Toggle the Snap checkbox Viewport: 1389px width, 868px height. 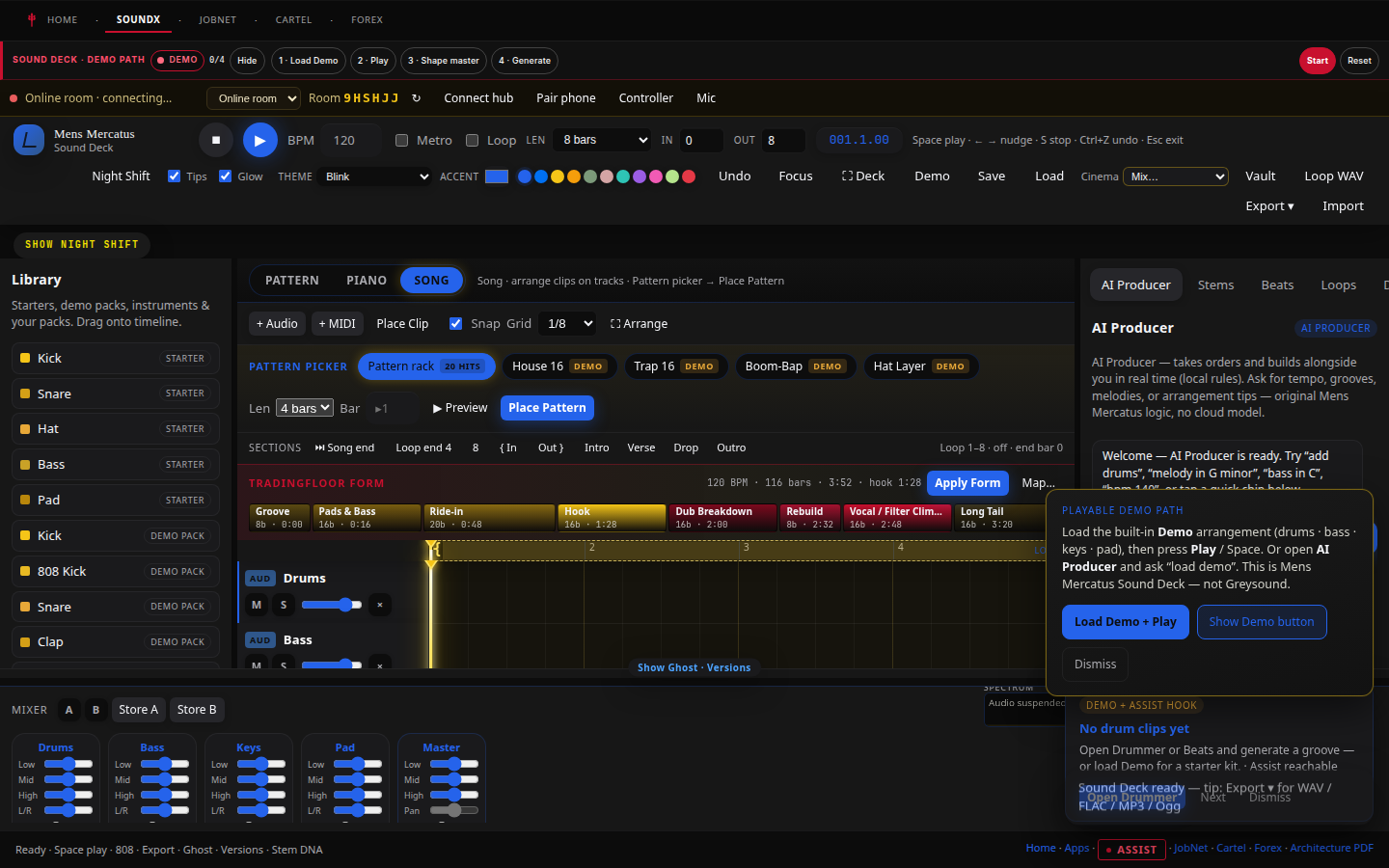click(455, 324)
